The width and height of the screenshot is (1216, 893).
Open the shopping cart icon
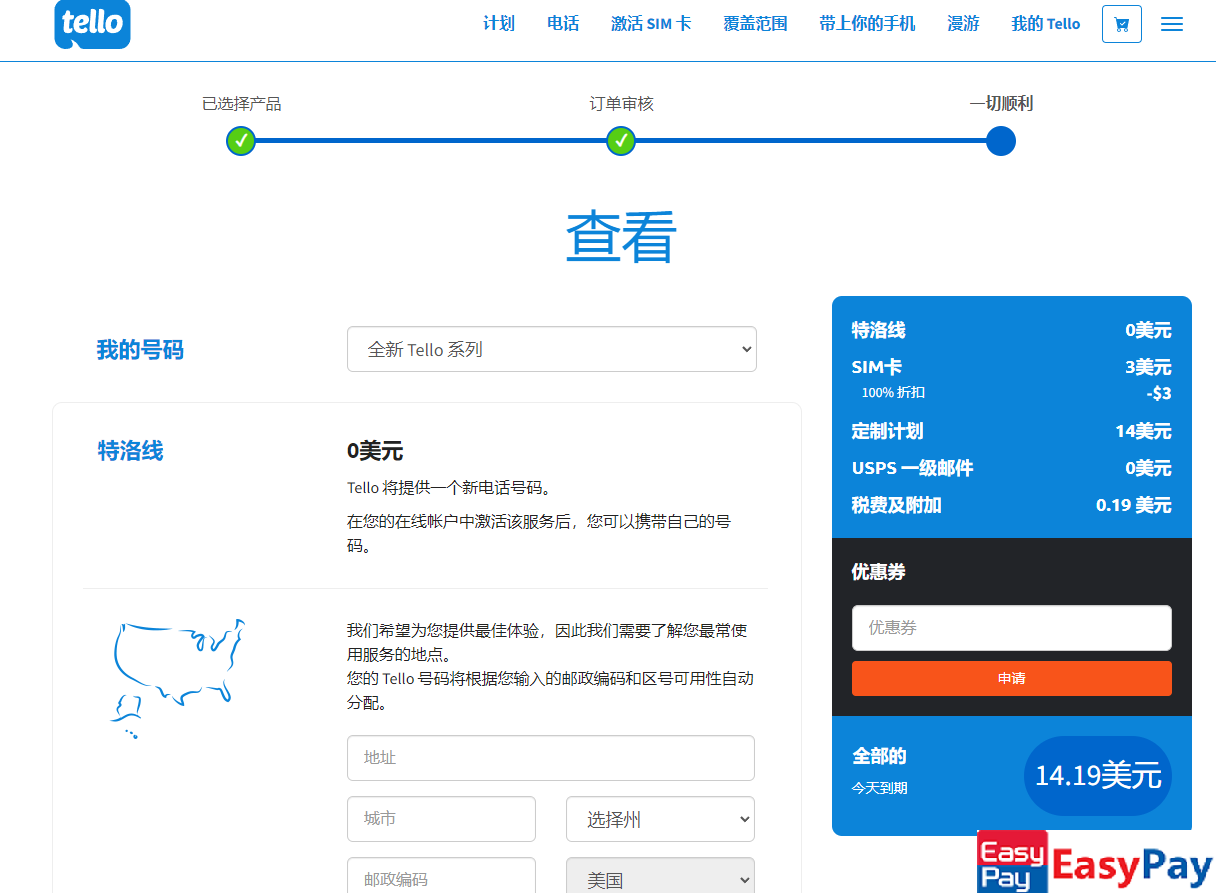click(x=1122, y=24)
